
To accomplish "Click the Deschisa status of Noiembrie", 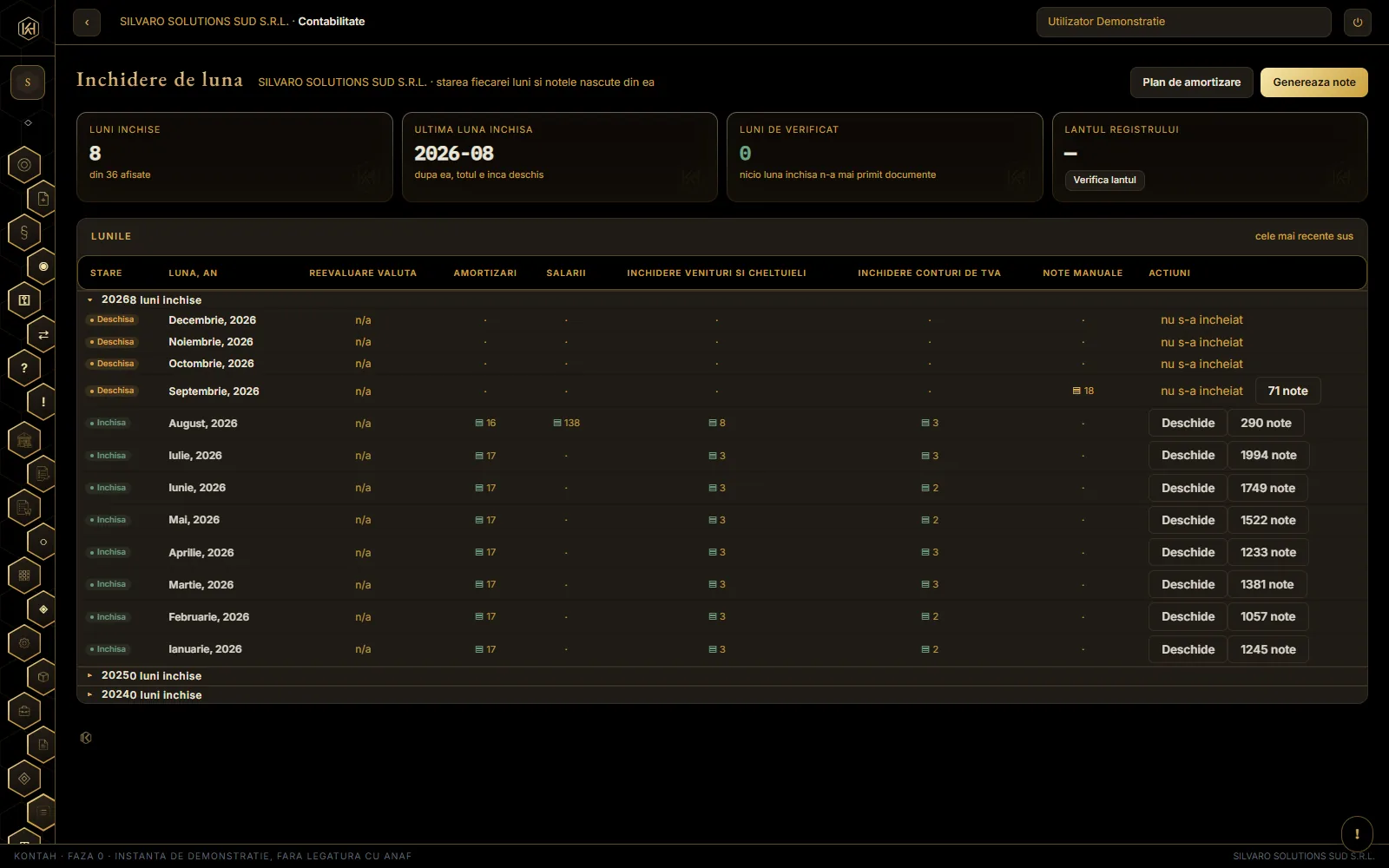I will click(x=111, y=342).
